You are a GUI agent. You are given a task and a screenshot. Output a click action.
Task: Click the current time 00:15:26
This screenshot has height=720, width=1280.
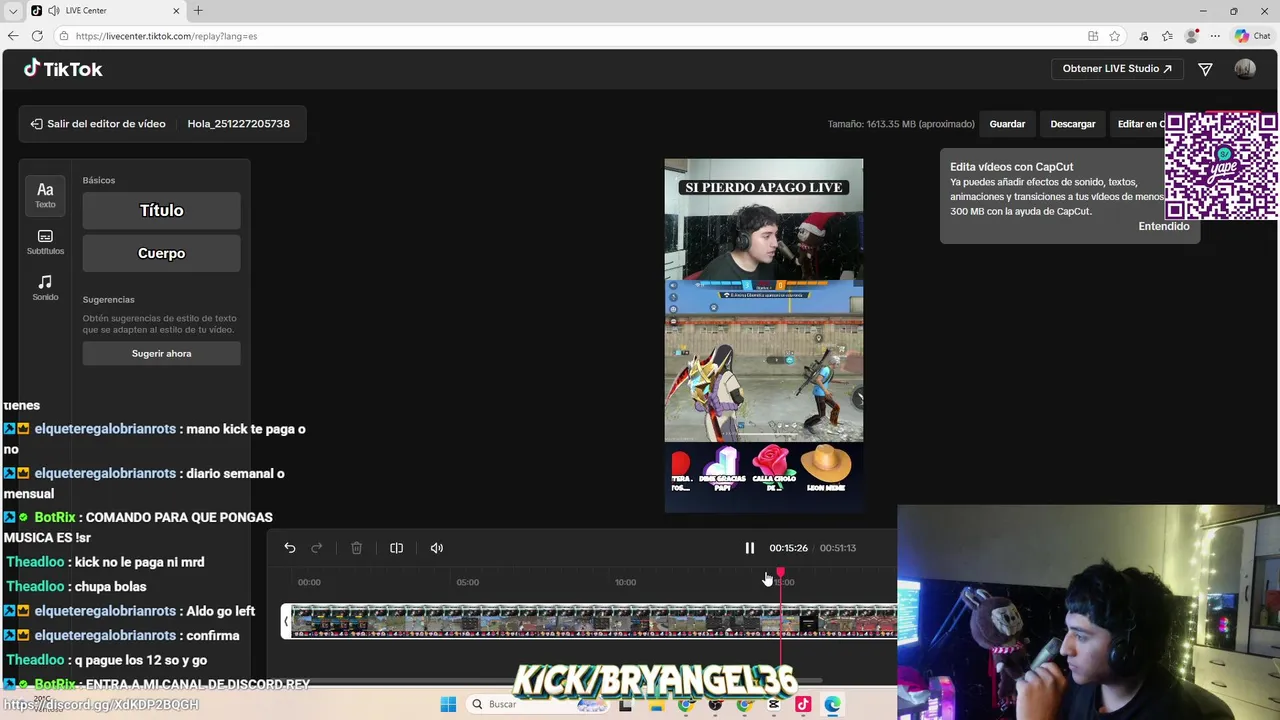pyautogui.click(x=788, y=548)
